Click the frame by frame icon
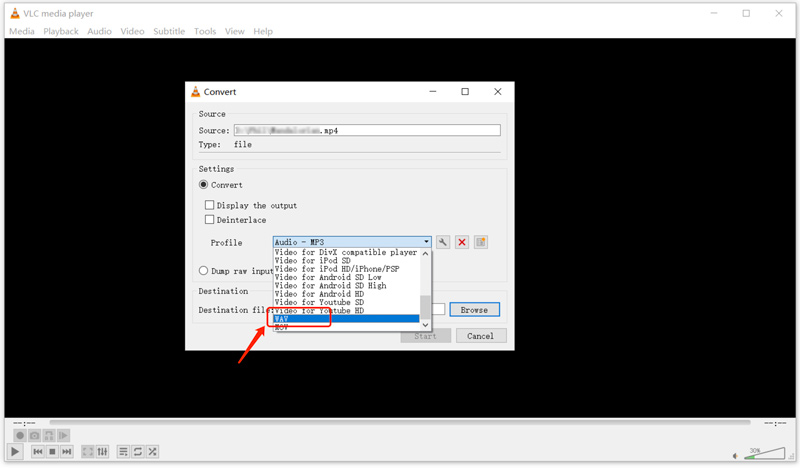Viewport: 800px width, 469px height. [x=63, y=435]
